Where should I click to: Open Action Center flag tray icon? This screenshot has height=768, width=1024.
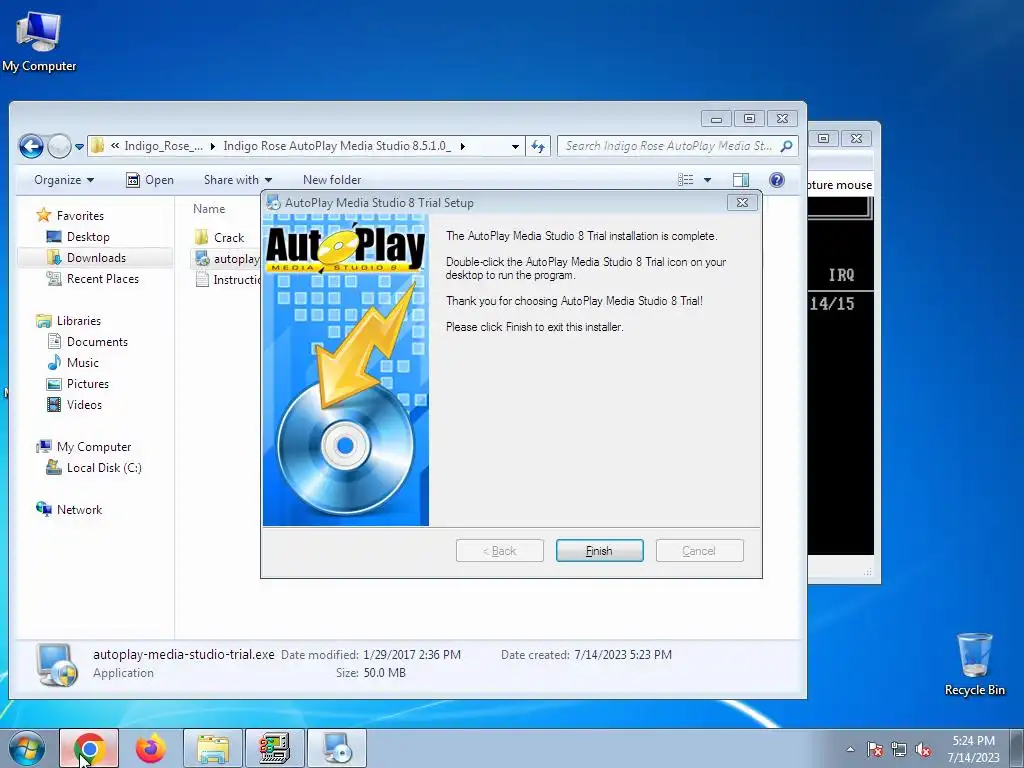pos(875,749)
